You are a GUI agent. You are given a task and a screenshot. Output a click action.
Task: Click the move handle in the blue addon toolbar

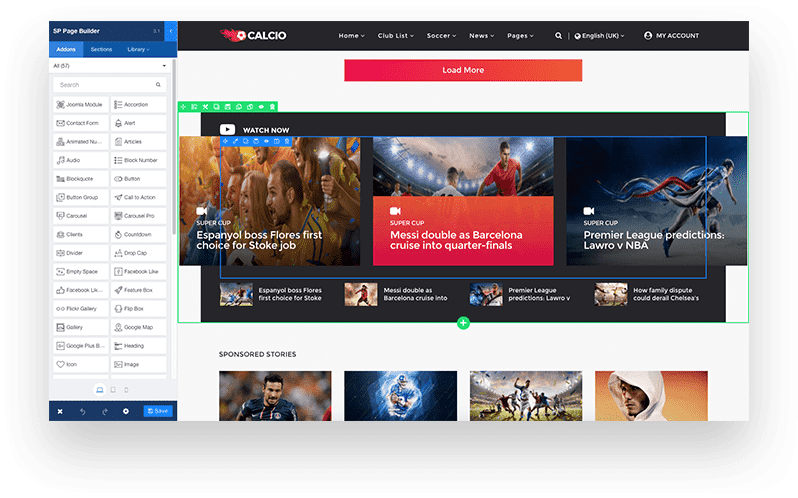[x=225, y=141]
